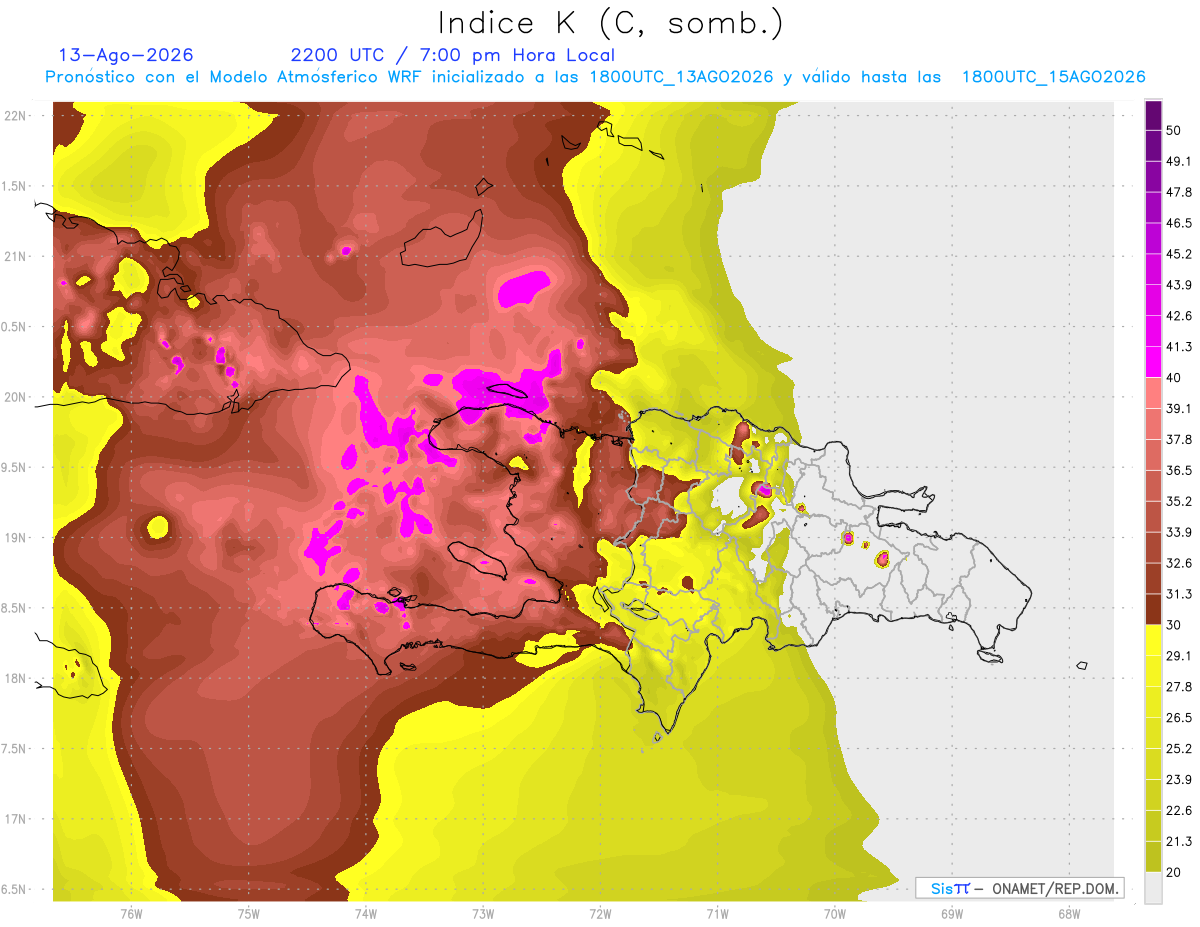
Task: Click the gray legend swatch below 20
Action: pyautogui.click(x=1154, y=888)
